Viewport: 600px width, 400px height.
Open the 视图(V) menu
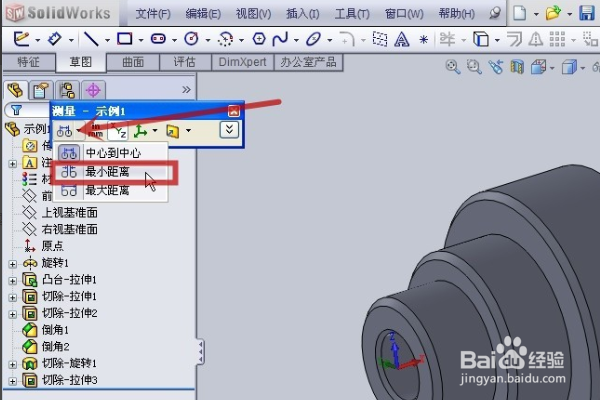pyautogui.click(x=253, y=14)
